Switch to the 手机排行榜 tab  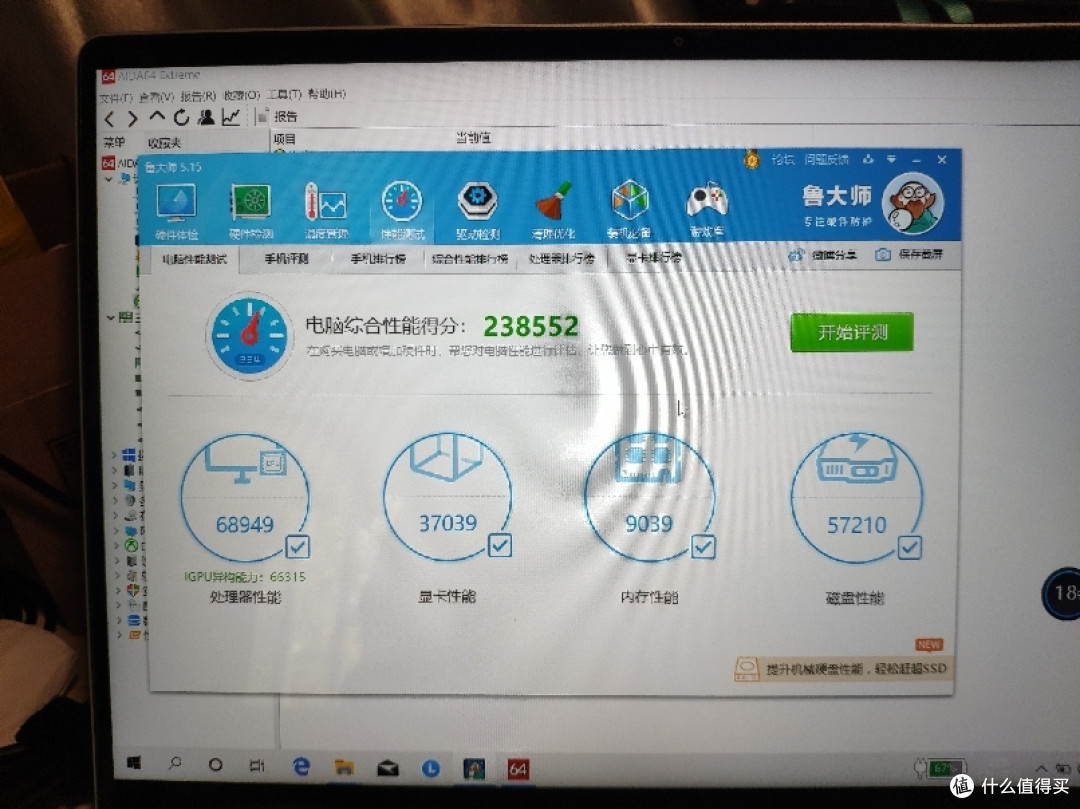(x=377, y=259)
